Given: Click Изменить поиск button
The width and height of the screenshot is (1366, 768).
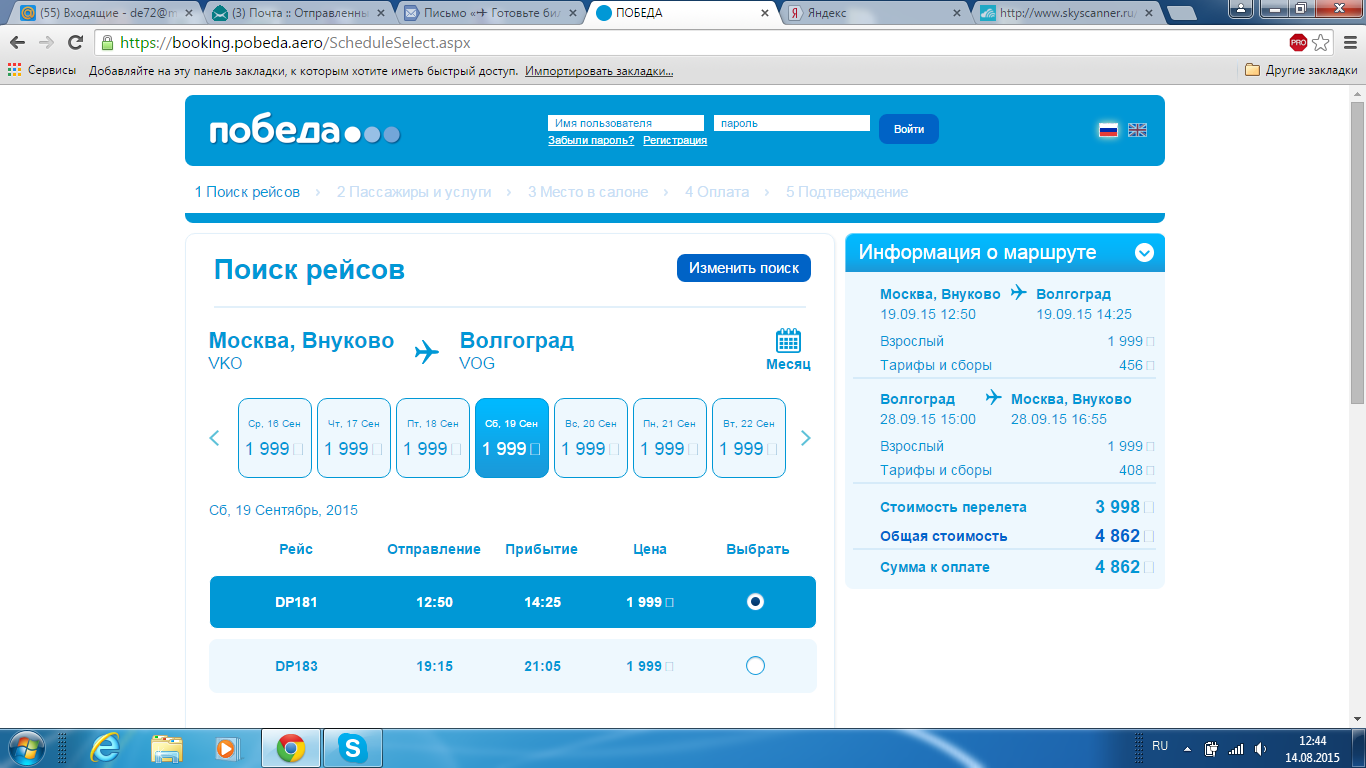Looking at the screenshot, I should coord(744,268).
